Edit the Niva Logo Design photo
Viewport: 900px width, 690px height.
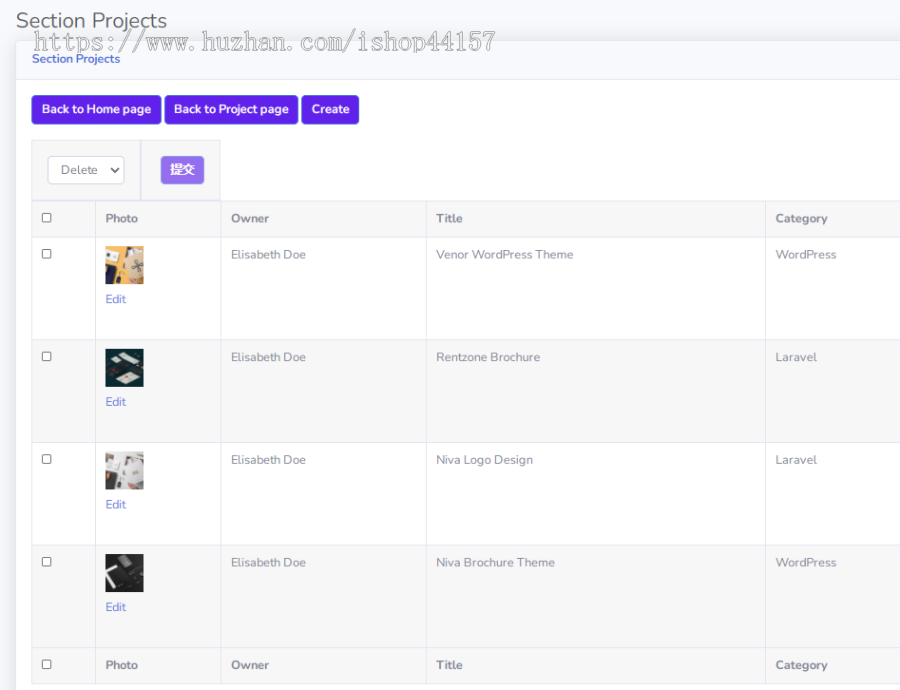click(115, 505)
